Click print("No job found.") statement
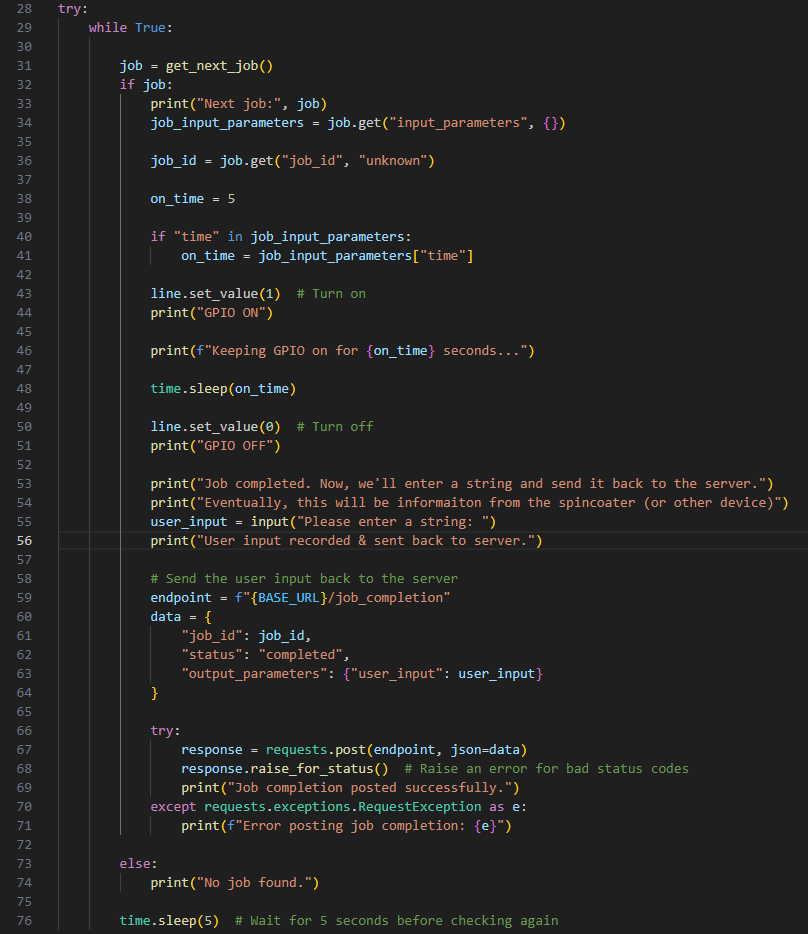The image size is (808, 934). click(235, 883)
